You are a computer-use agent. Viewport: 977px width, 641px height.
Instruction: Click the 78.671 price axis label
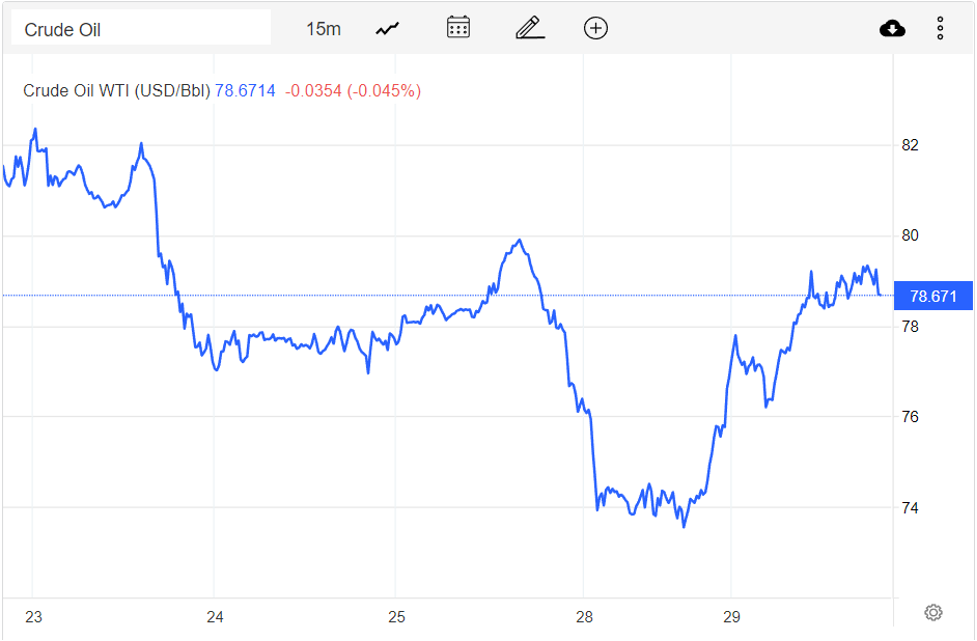(x=933, y=294)
